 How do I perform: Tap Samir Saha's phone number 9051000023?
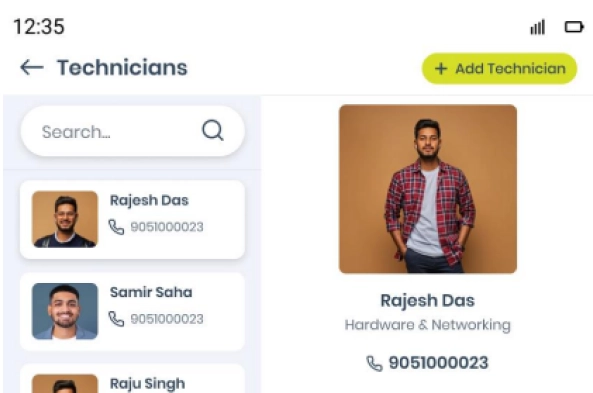click(x=167, y=319)
